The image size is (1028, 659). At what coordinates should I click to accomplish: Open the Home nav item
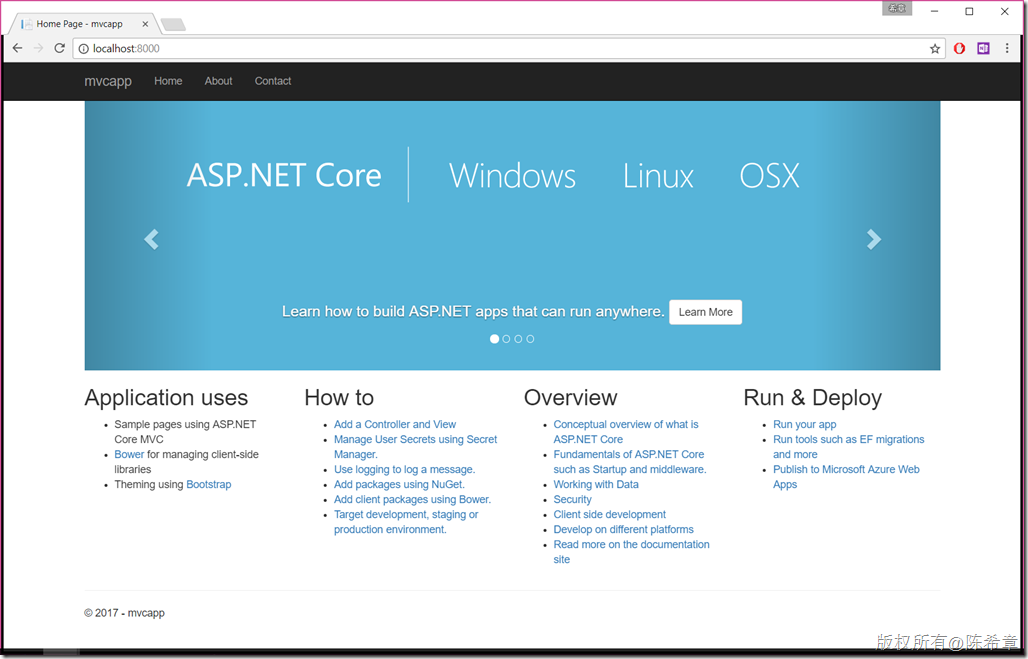coord(168,81)
